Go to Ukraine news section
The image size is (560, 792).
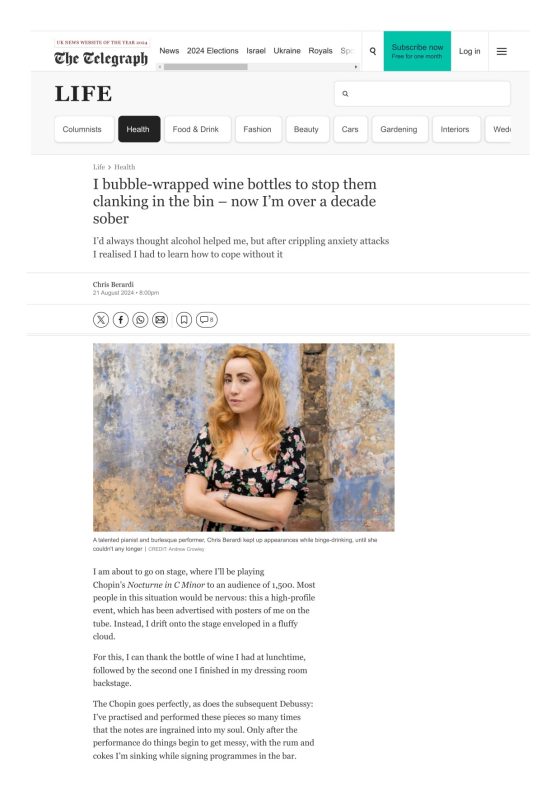(x=287, y=51)
